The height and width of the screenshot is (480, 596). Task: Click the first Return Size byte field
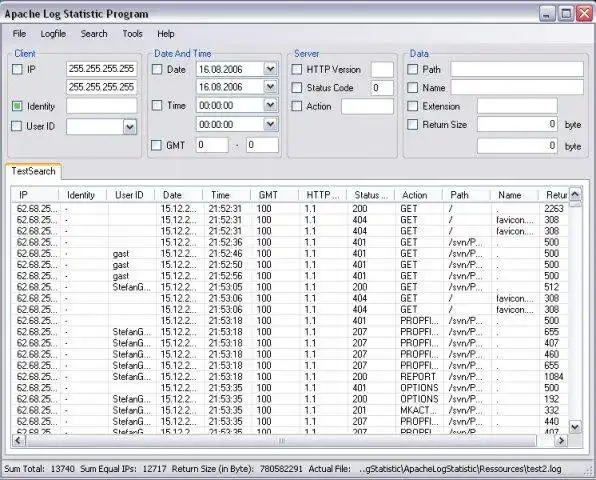pyautogui.click(x=517, y=124)
